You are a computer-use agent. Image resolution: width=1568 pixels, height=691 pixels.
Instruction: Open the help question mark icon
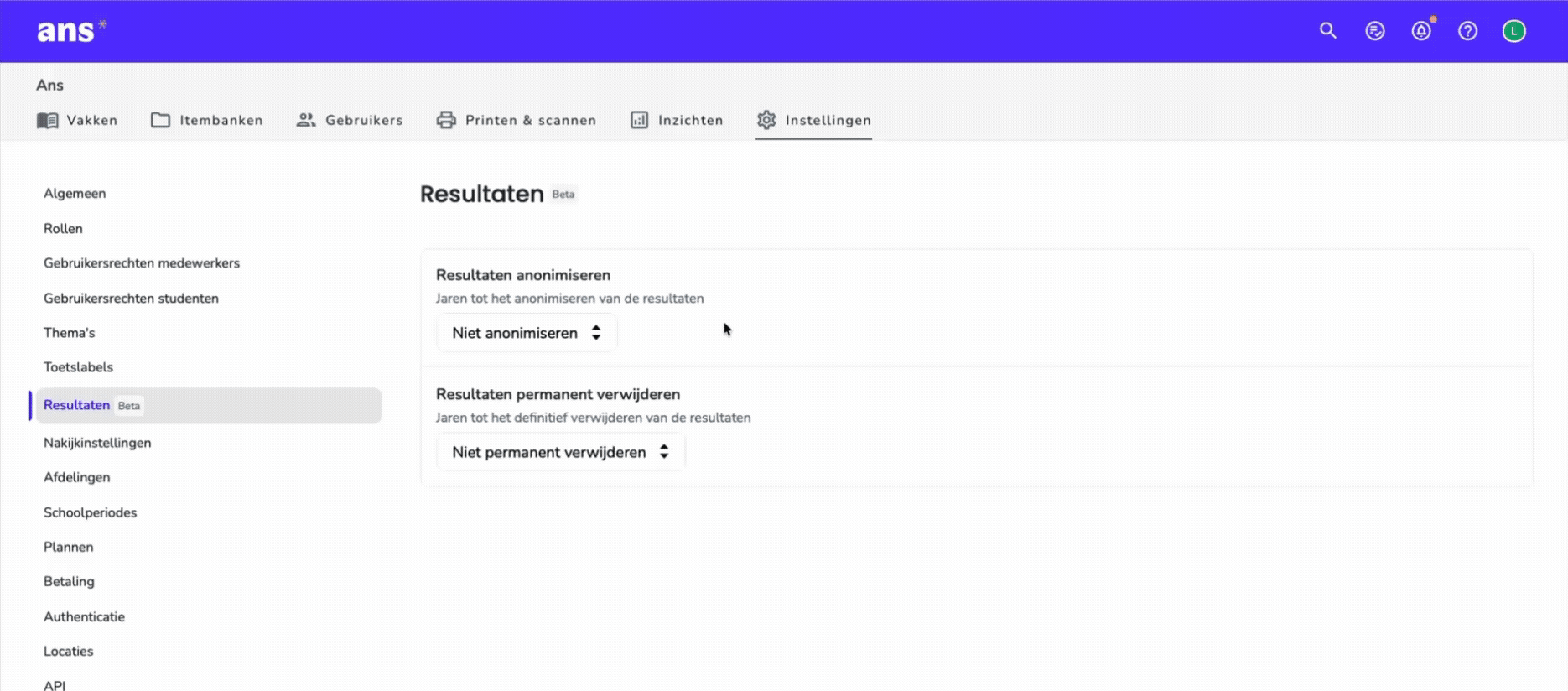tap(1467, 31)
